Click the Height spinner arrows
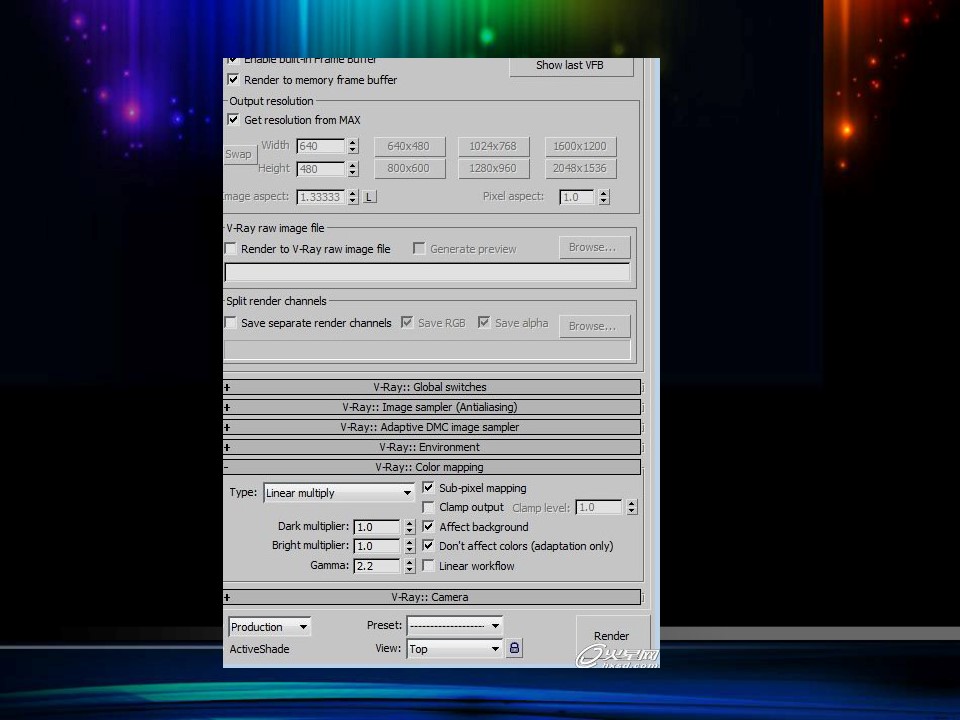Screen dimensions: 960x720 (x=353, y=169)
